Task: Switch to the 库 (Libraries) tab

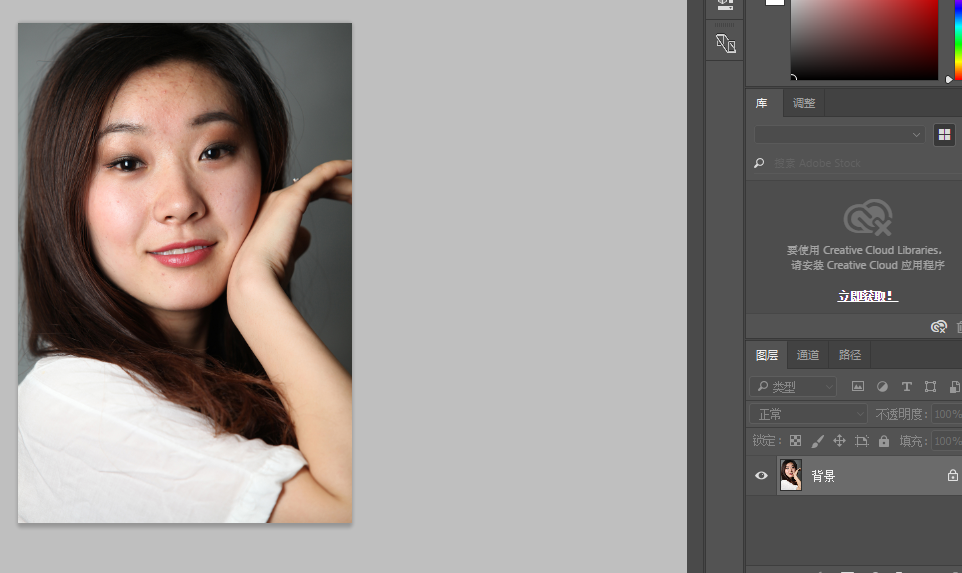Action: tap(761, 103)
